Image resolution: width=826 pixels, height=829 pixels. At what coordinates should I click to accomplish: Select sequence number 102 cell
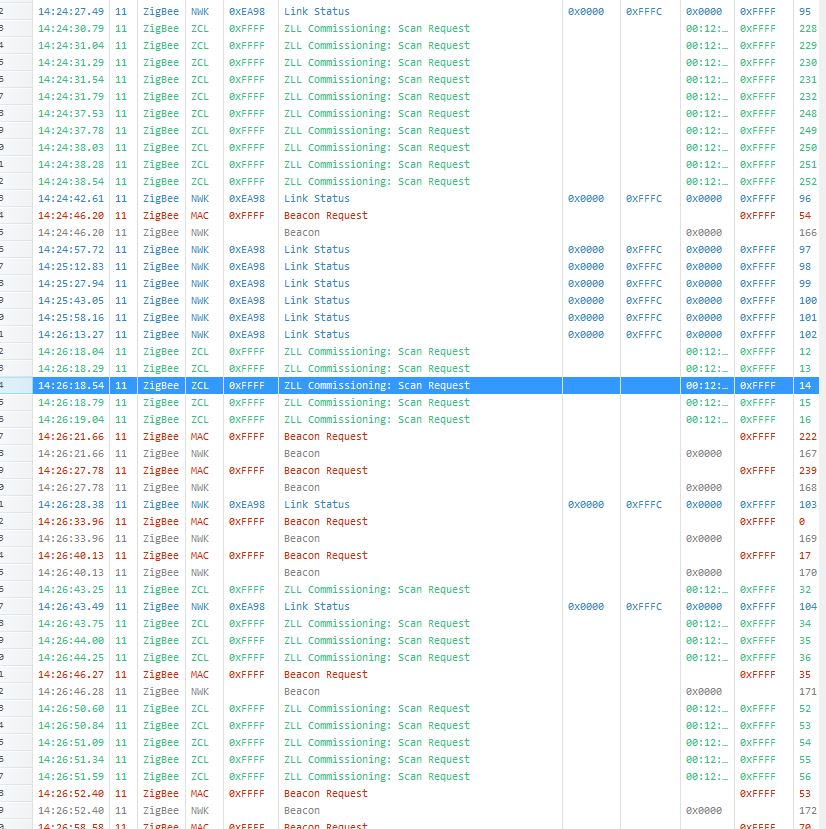[x=807, y=334]
